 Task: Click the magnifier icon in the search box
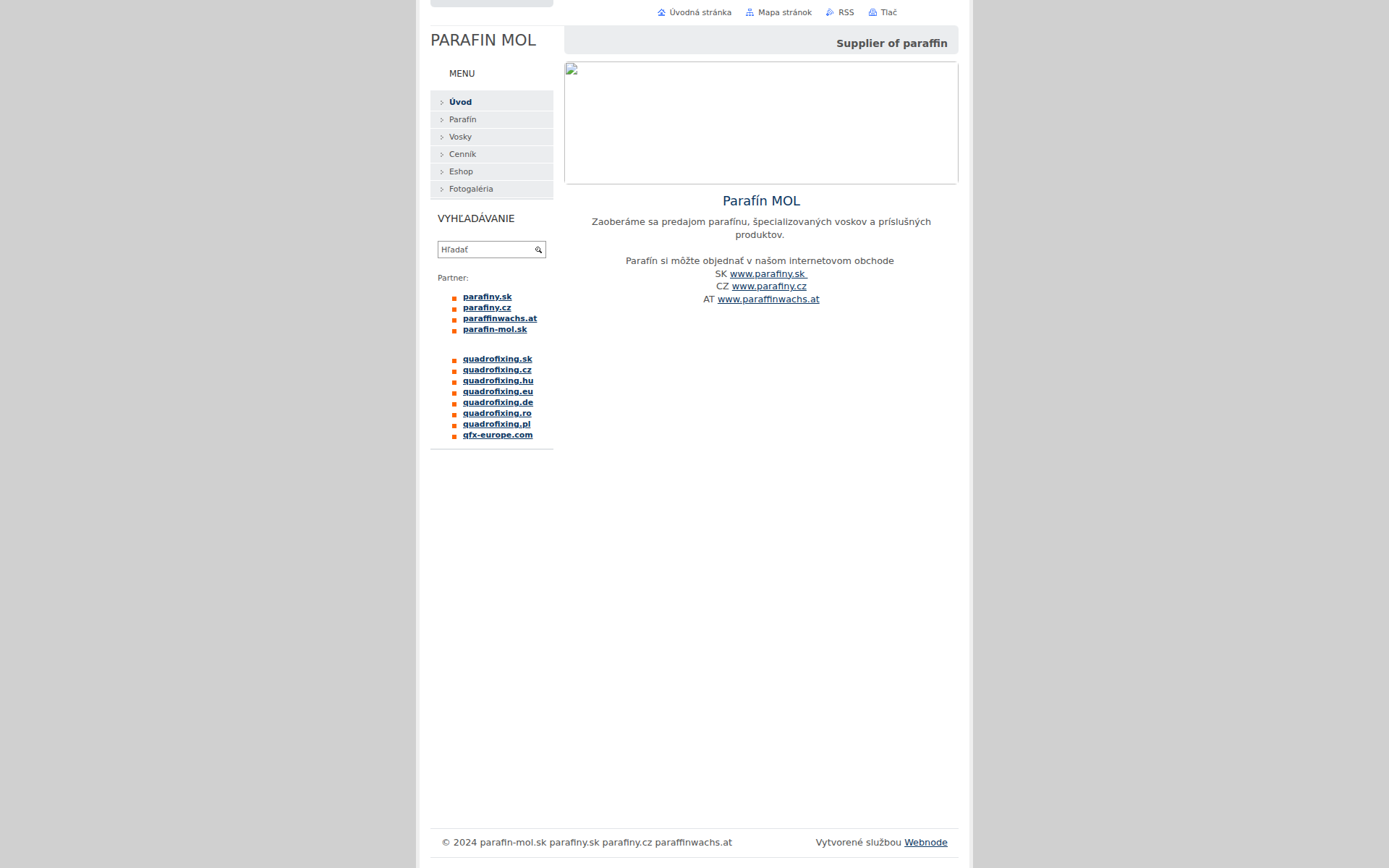(538, 250)
